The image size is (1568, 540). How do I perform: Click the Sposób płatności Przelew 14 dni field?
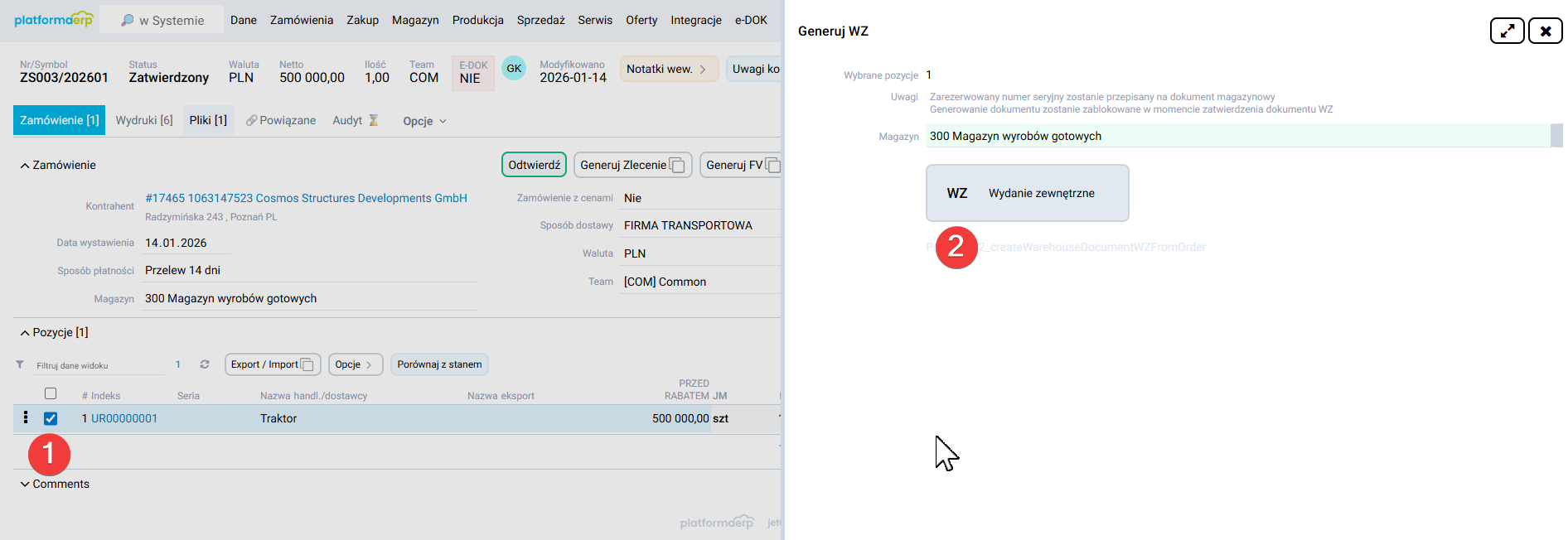click(309, 270)
